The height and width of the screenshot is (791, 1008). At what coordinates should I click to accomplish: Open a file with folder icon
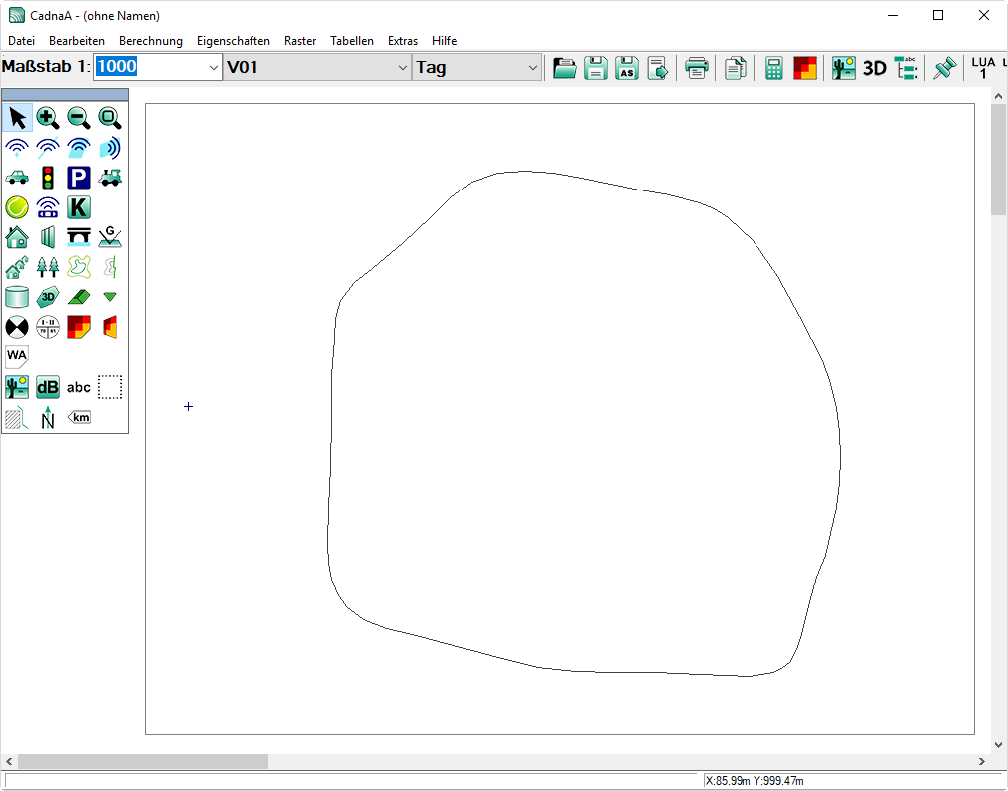click(565, 68)
